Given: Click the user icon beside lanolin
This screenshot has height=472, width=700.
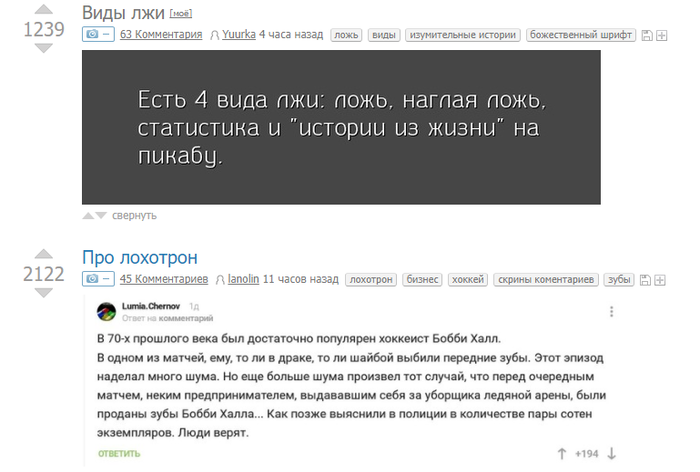Looking at the screenshot, I should [x=220, y=280].
